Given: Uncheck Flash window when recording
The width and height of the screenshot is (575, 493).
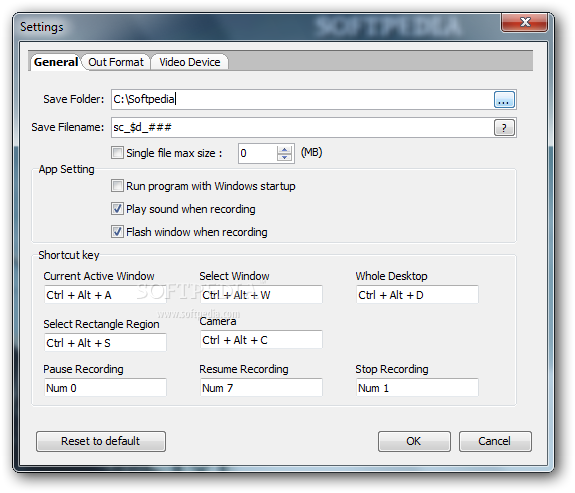Looking at the screenshot, I should point(117,232).
